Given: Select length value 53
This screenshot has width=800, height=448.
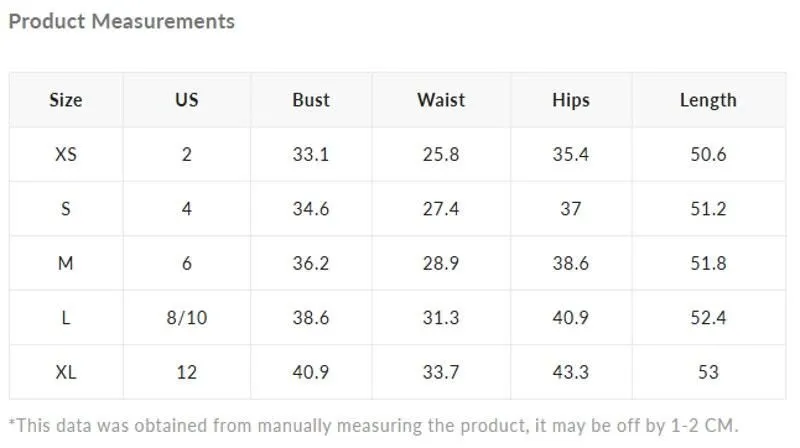Looking at the screenshot, I should [708, 372].
